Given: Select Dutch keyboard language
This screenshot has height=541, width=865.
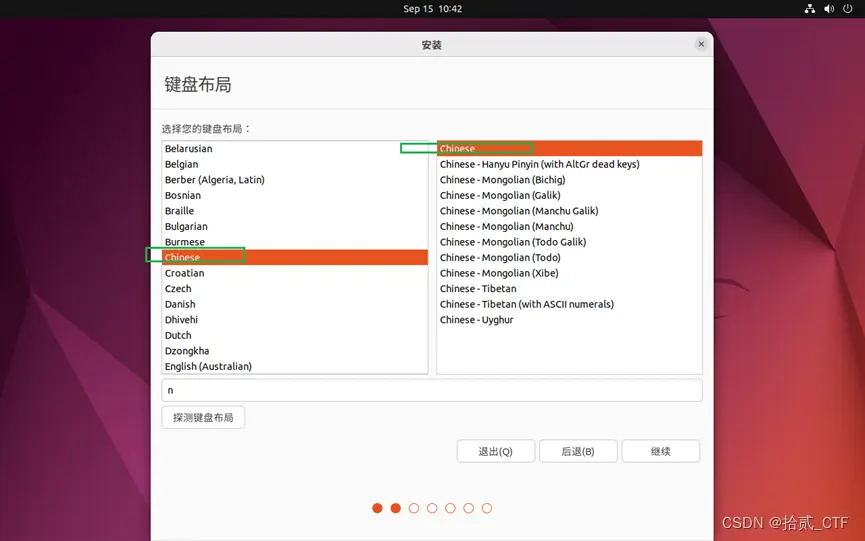Looking at the screenshot, I should coord(295,335).
